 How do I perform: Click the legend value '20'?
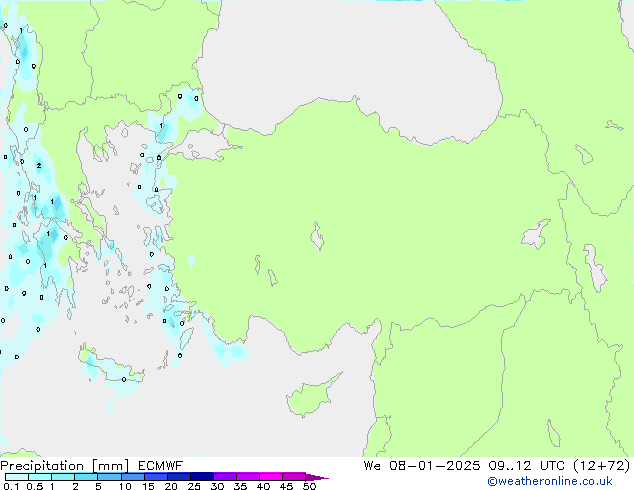pyautogui.click(x=171, y=486)
